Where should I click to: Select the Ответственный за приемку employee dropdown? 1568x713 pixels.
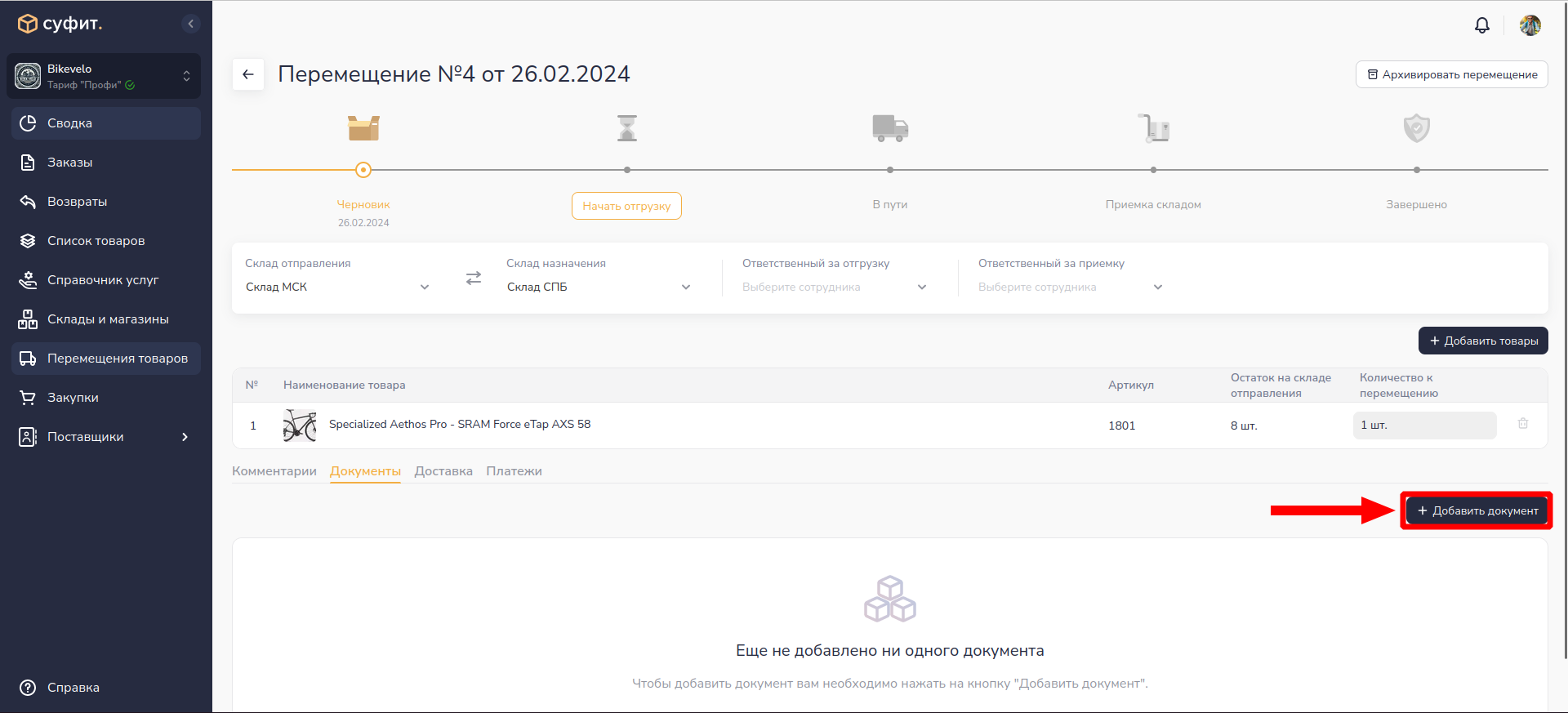(1071, 287)
